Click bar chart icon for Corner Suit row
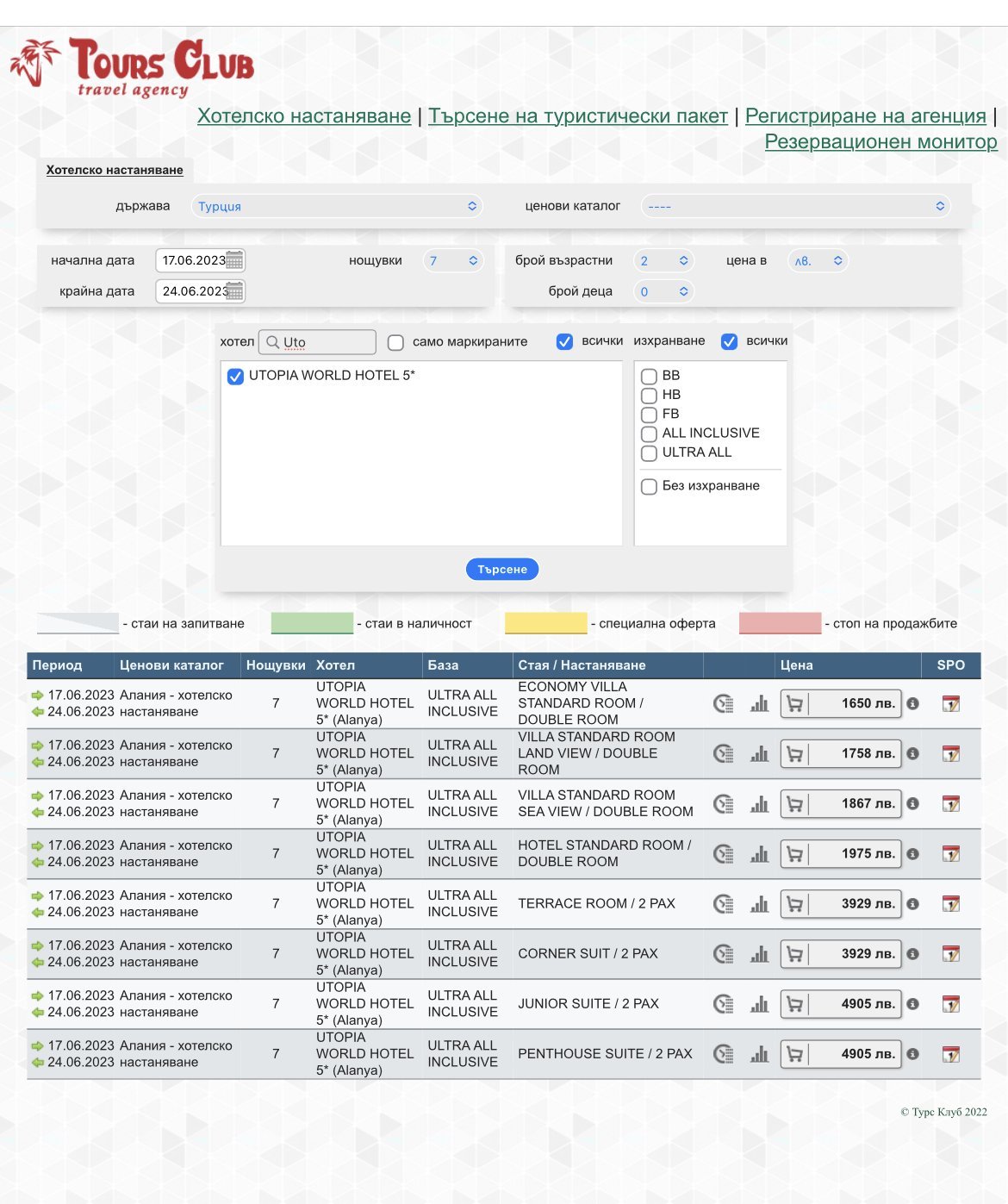The width and height of the screenshot is (1008, 1204). pos(759,954)
